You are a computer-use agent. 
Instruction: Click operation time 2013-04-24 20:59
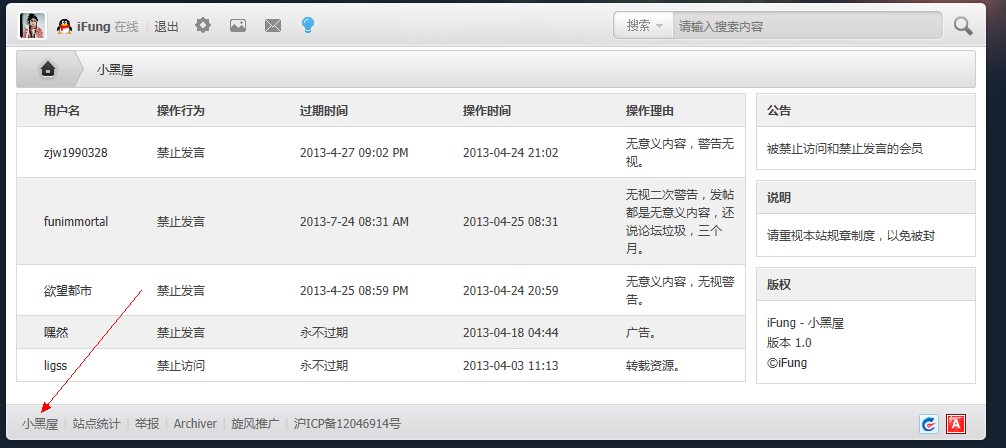coord(511,290)
